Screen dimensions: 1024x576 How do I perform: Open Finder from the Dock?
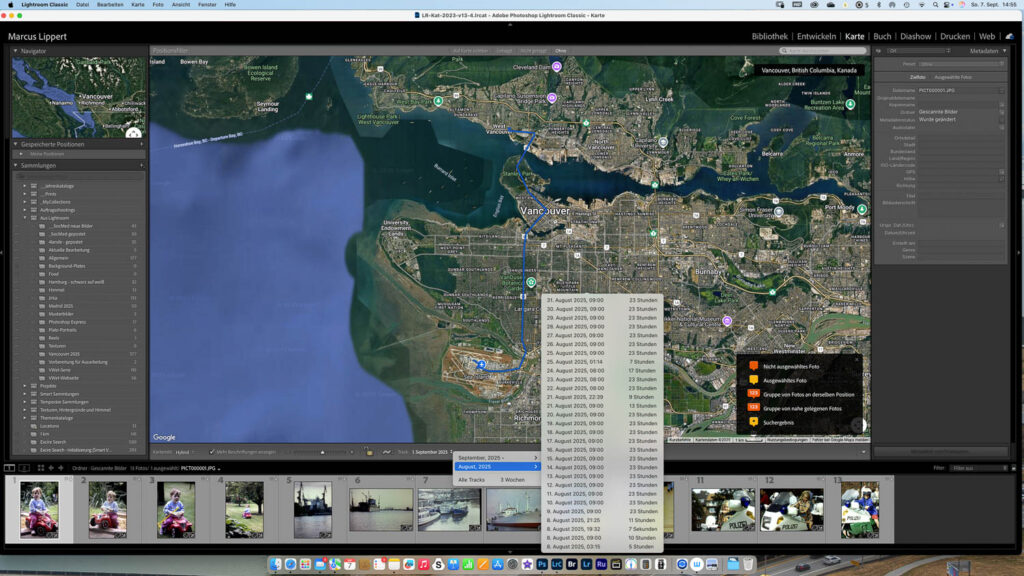coord(276,564)
